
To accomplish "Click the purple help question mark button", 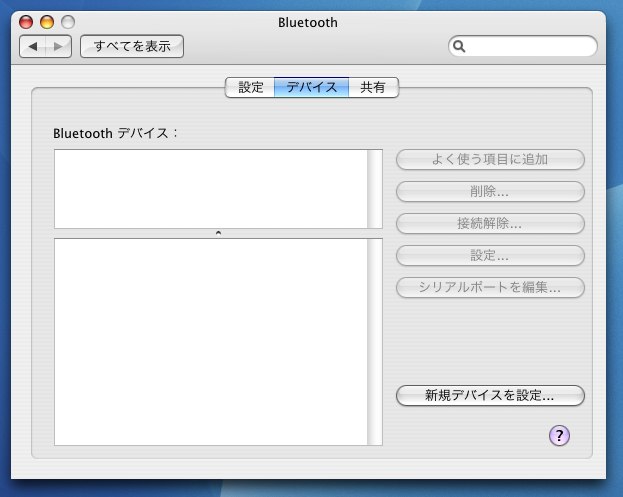I will click(x=559, y=436).
